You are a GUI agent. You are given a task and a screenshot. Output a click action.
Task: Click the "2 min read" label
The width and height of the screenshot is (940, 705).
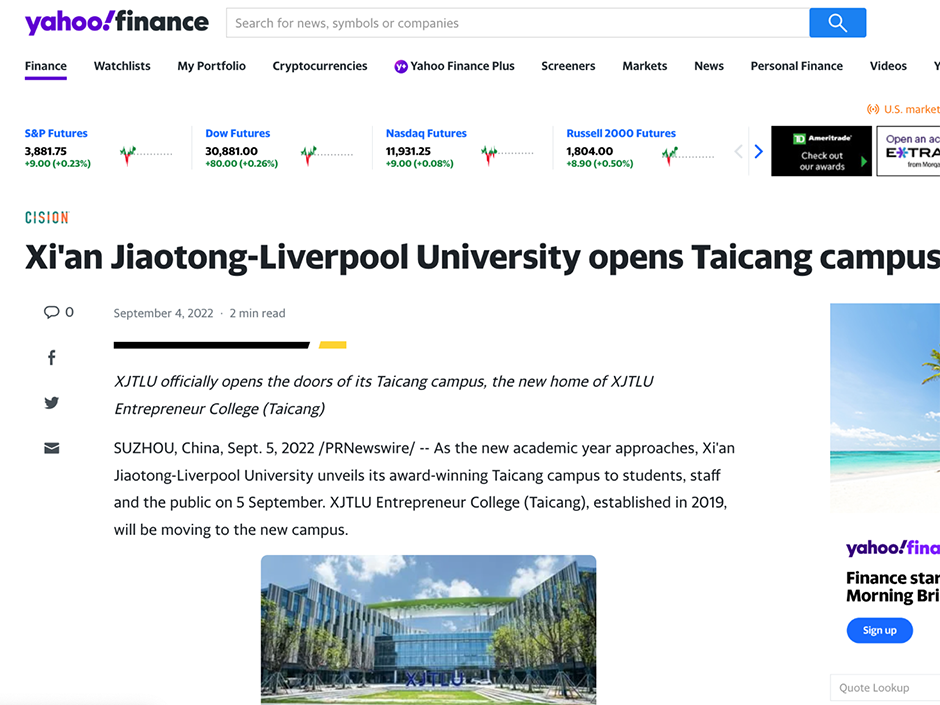[257, 313]
